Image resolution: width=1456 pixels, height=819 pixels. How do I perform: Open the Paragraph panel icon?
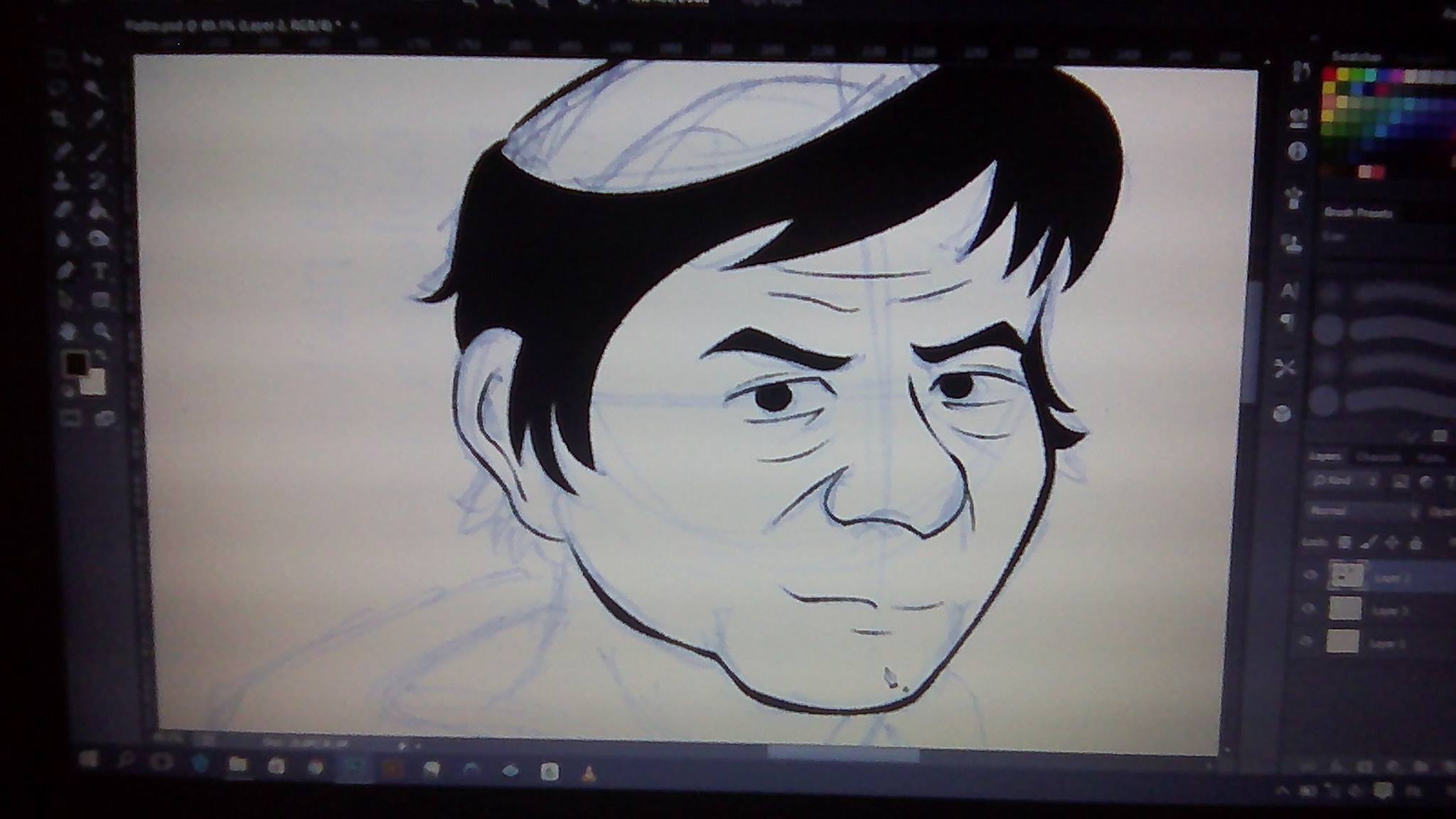(x=1287, y=322)
